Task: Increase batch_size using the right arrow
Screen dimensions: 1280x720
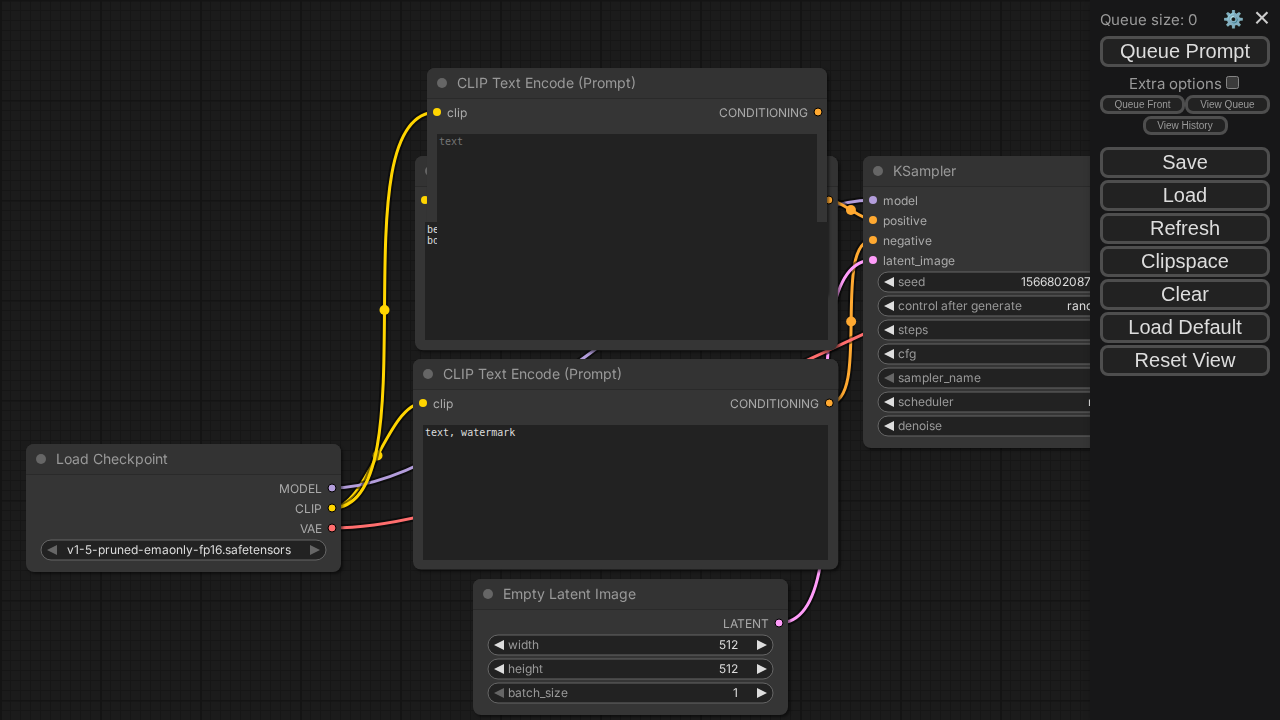Action: tap(761, 693)
